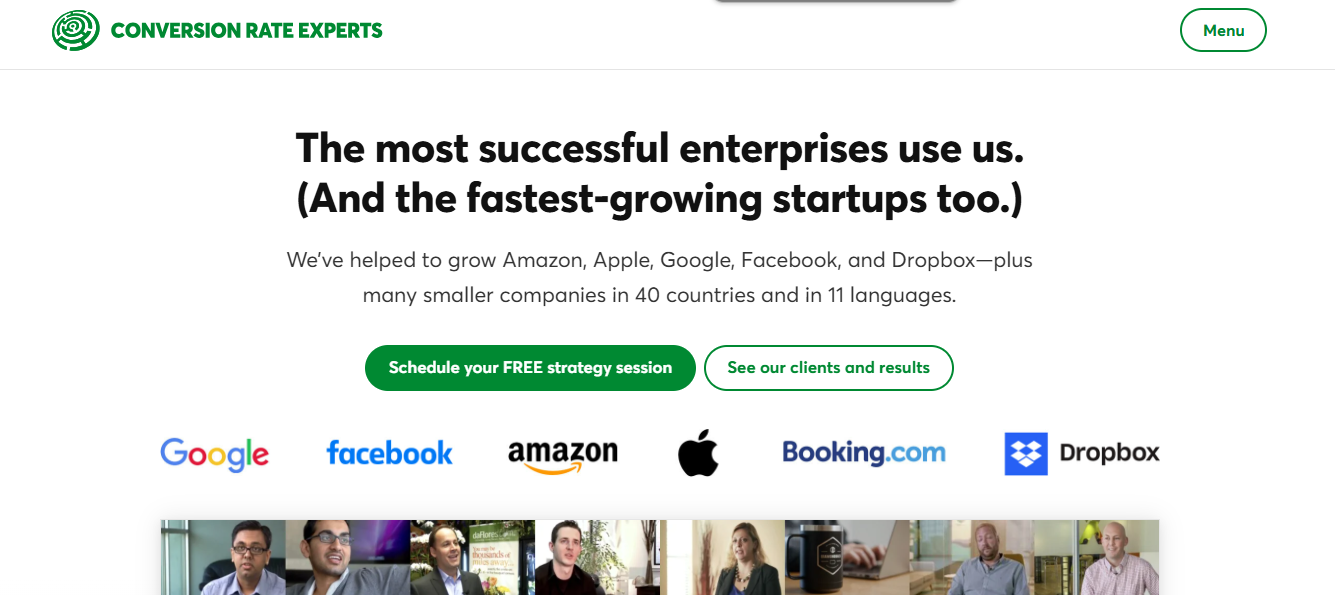Open thumbnail of bald man in dark shirt
Viewport: 1335px width, 595px height.
point(972,557)
